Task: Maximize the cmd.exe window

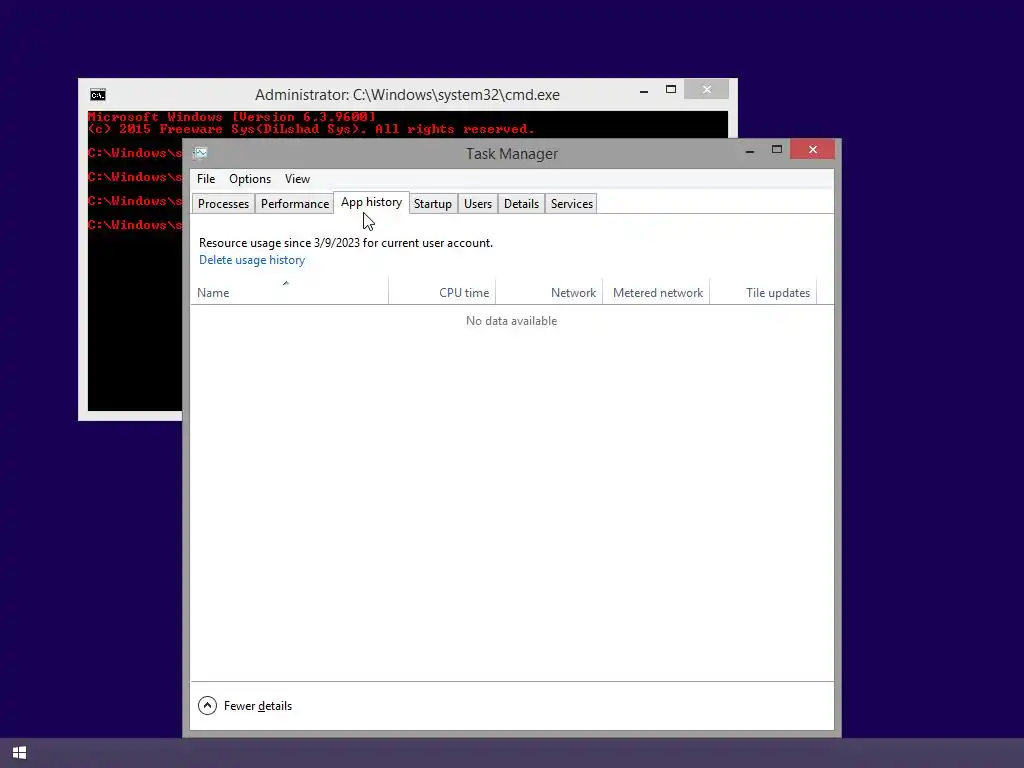Action: click(x=671, y=89)
